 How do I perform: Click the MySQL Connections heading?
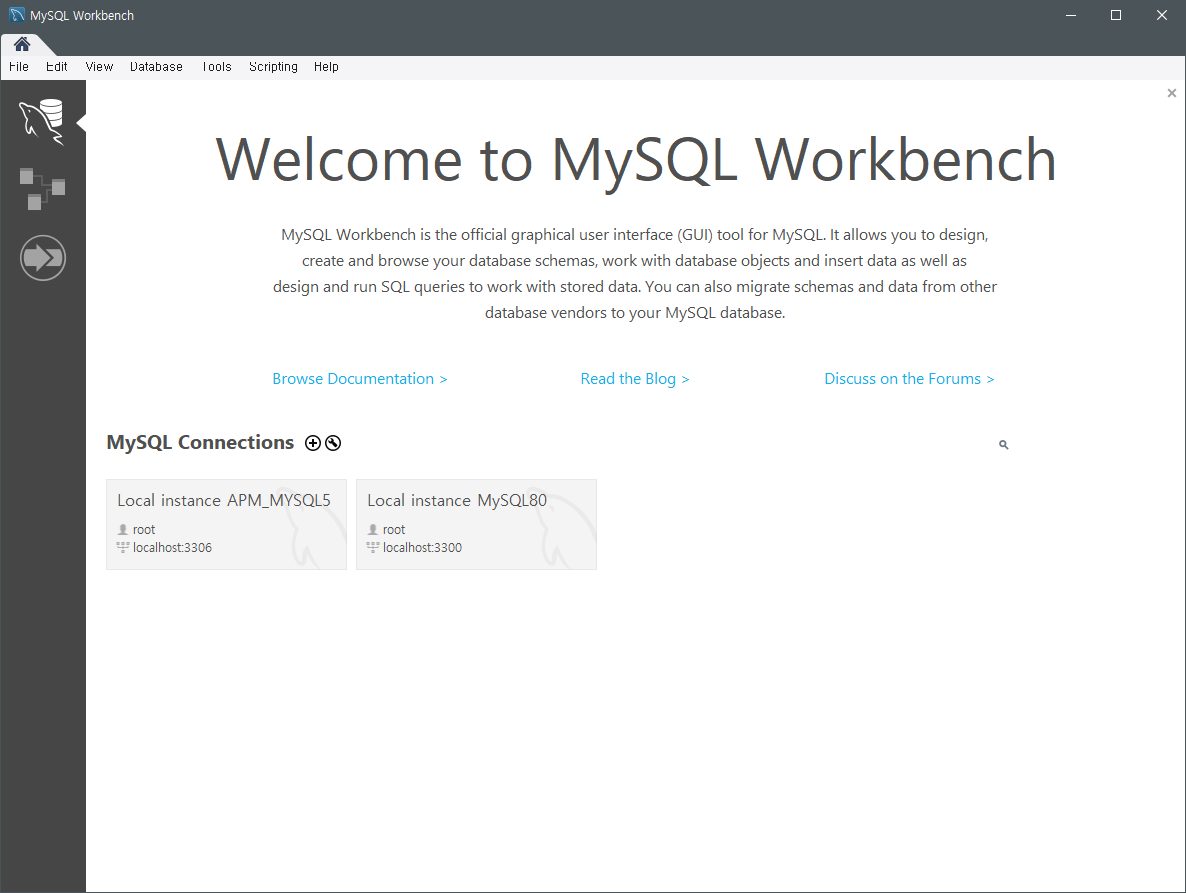200,442
